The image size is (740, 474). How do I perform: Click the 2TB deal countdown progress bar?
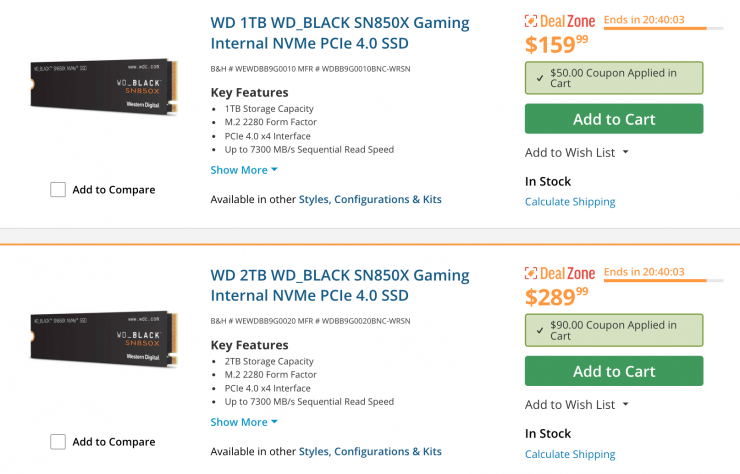coord(654,281)
